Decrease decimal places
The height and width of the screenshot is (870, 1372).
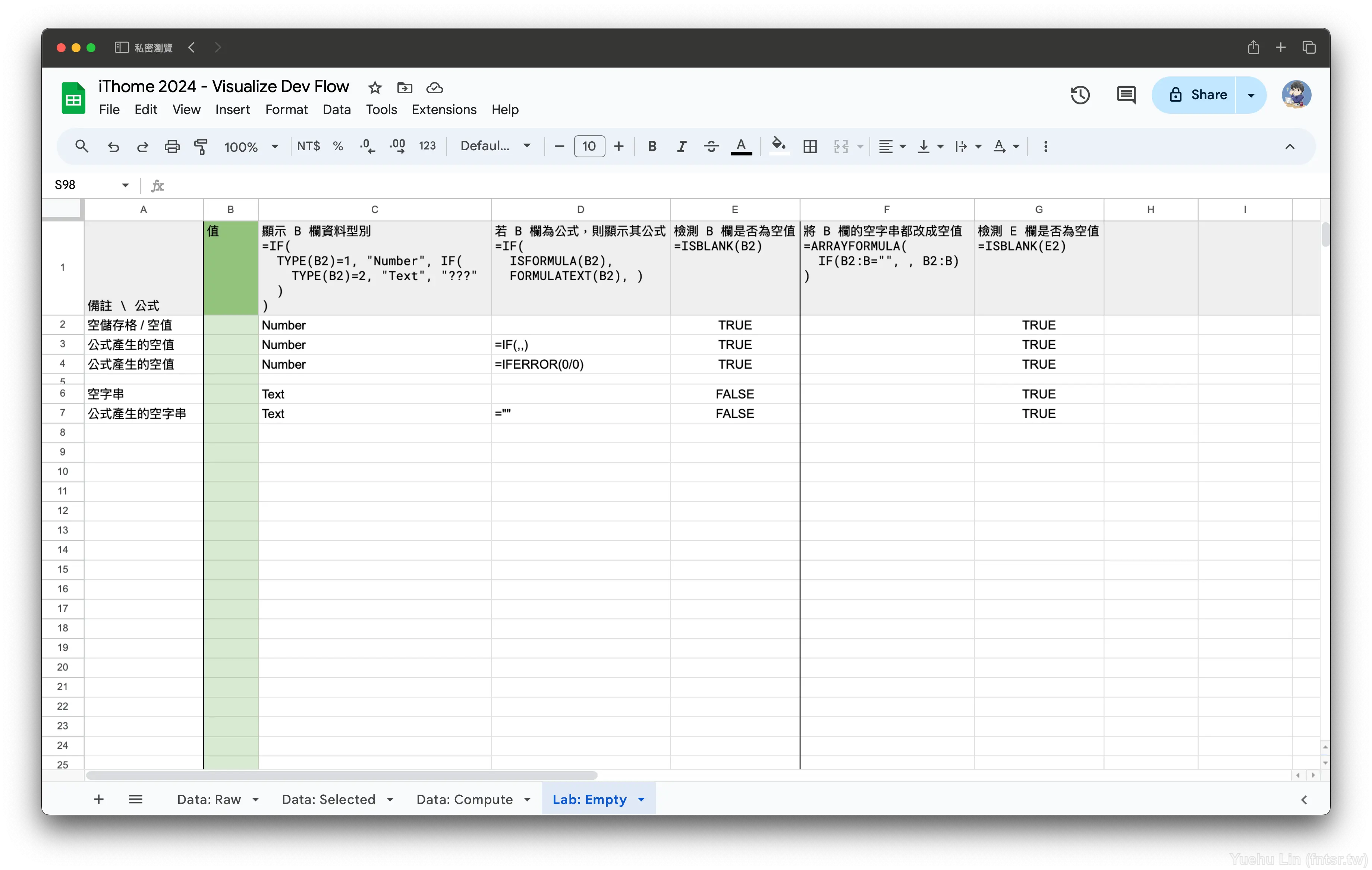click(368, 146)
